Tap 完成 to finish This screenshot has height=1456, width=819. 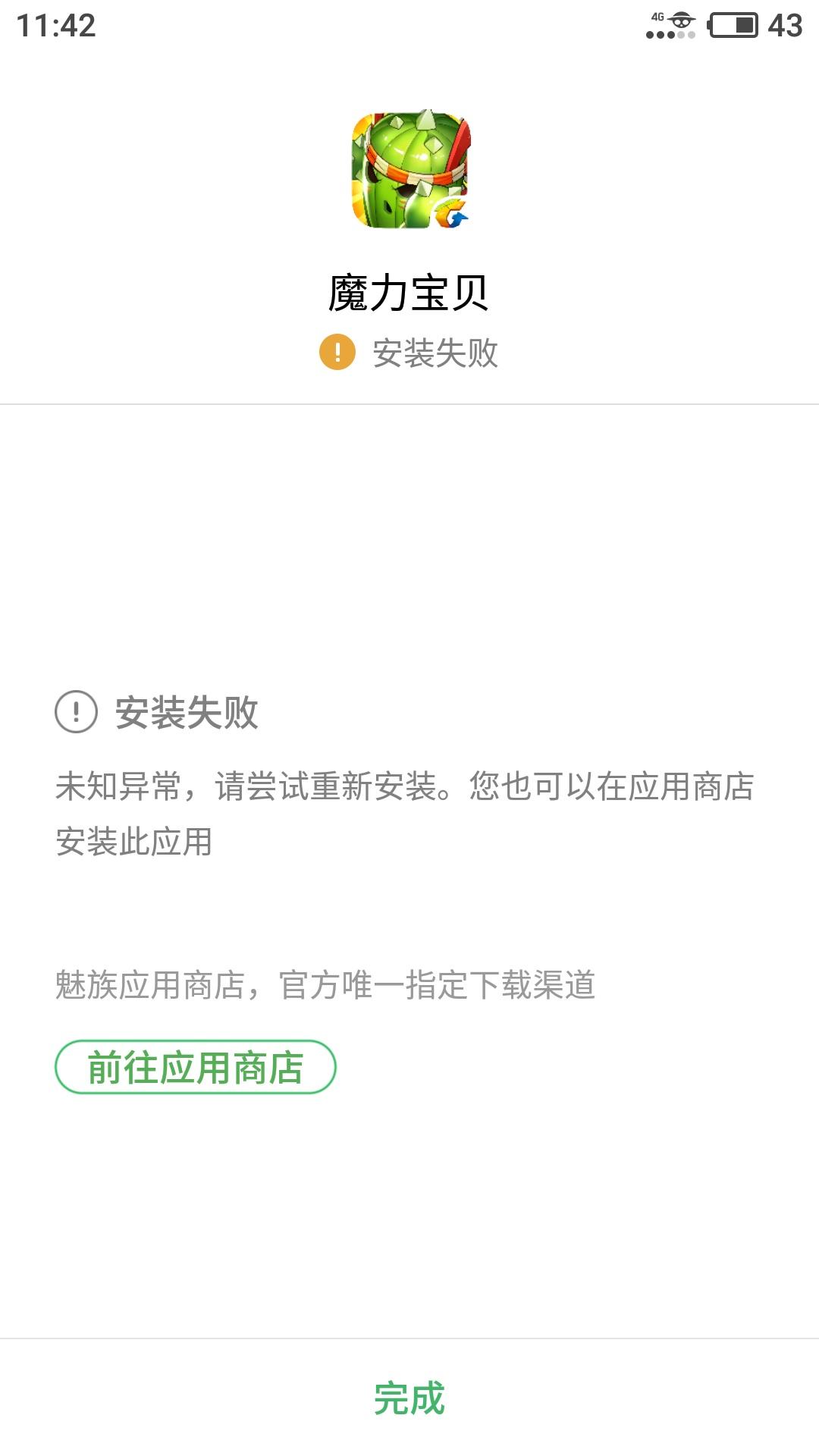point(409,1398)
